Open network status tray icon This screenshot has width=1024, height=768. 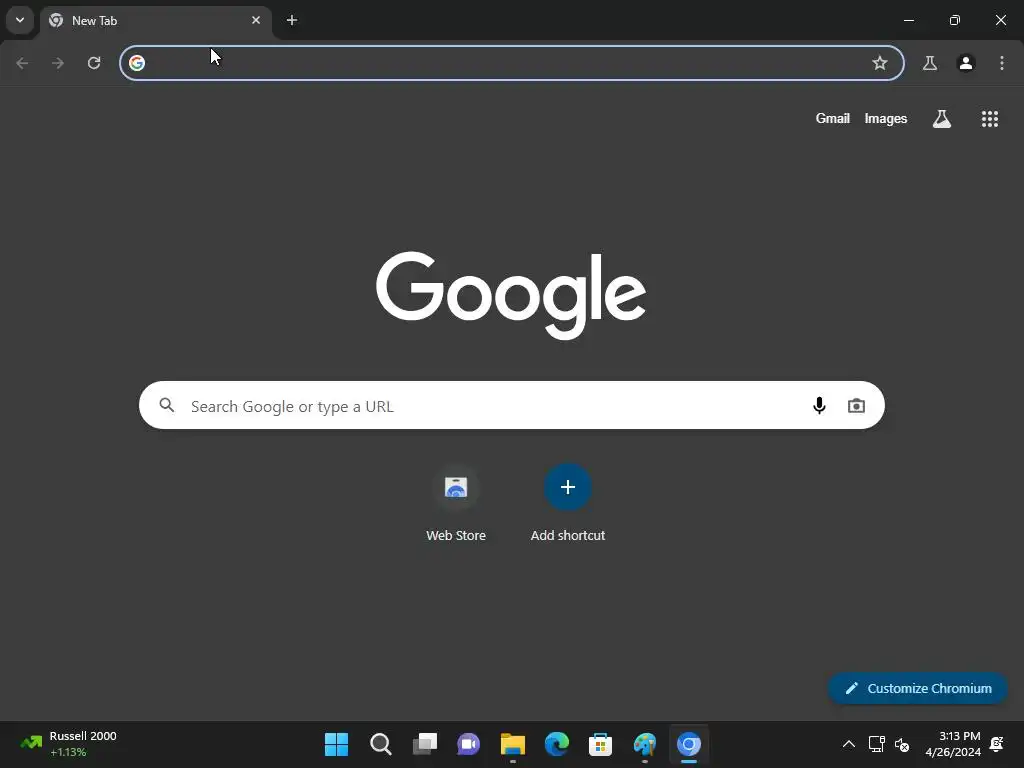pyautogui.click(x=876, y=744)
